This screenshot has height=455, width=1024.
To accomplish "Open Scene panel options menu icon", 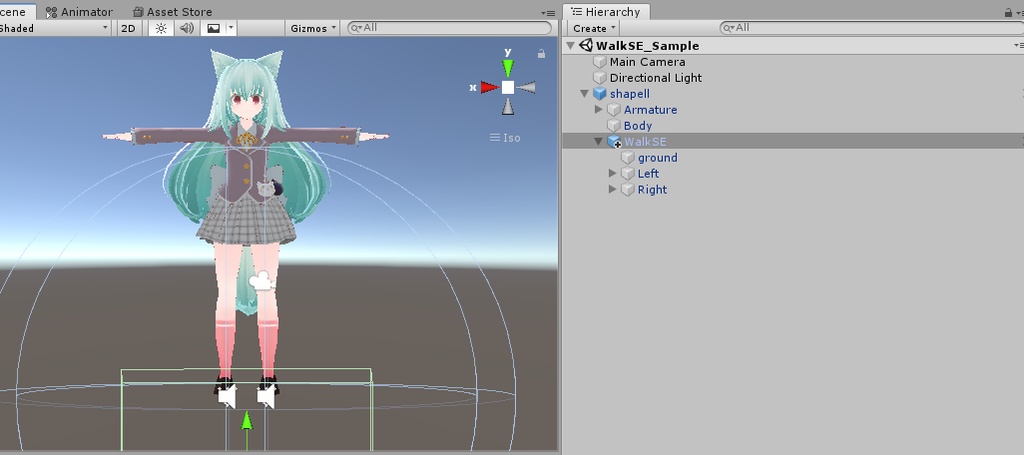I will click(548, 13).
